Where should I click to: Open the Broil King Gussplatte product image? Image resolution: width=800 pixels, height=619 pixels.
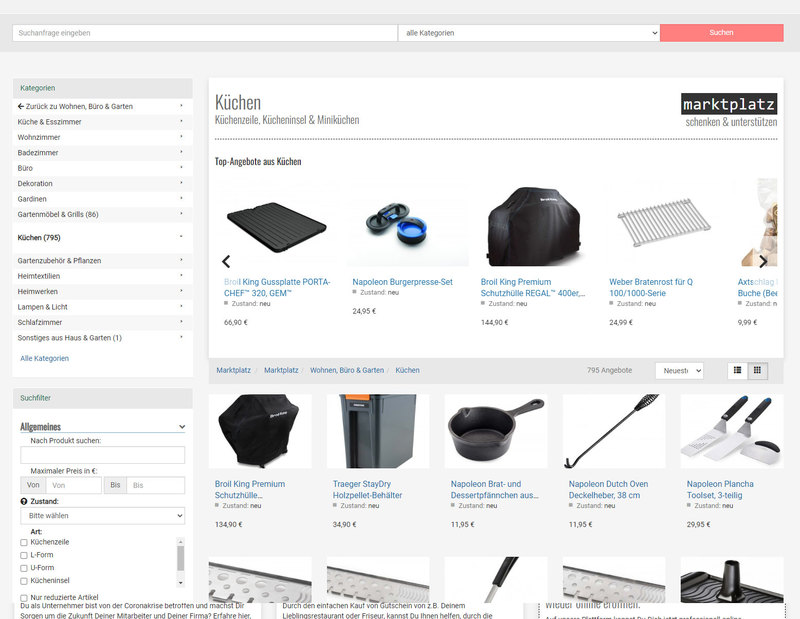point(277,226)
